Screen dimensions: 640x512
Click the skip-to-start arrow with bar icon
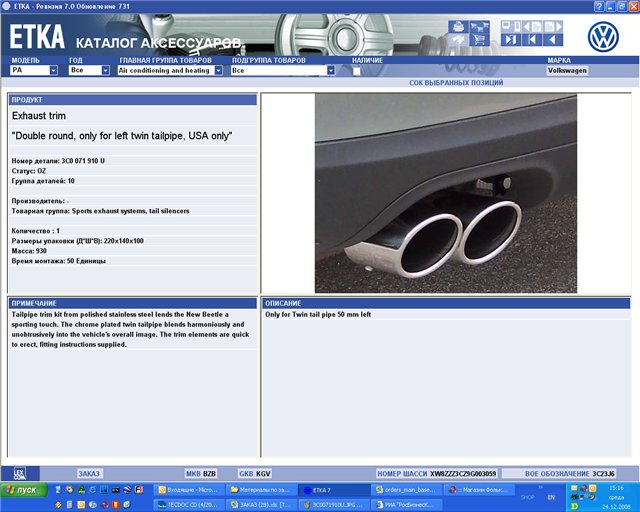532,40
